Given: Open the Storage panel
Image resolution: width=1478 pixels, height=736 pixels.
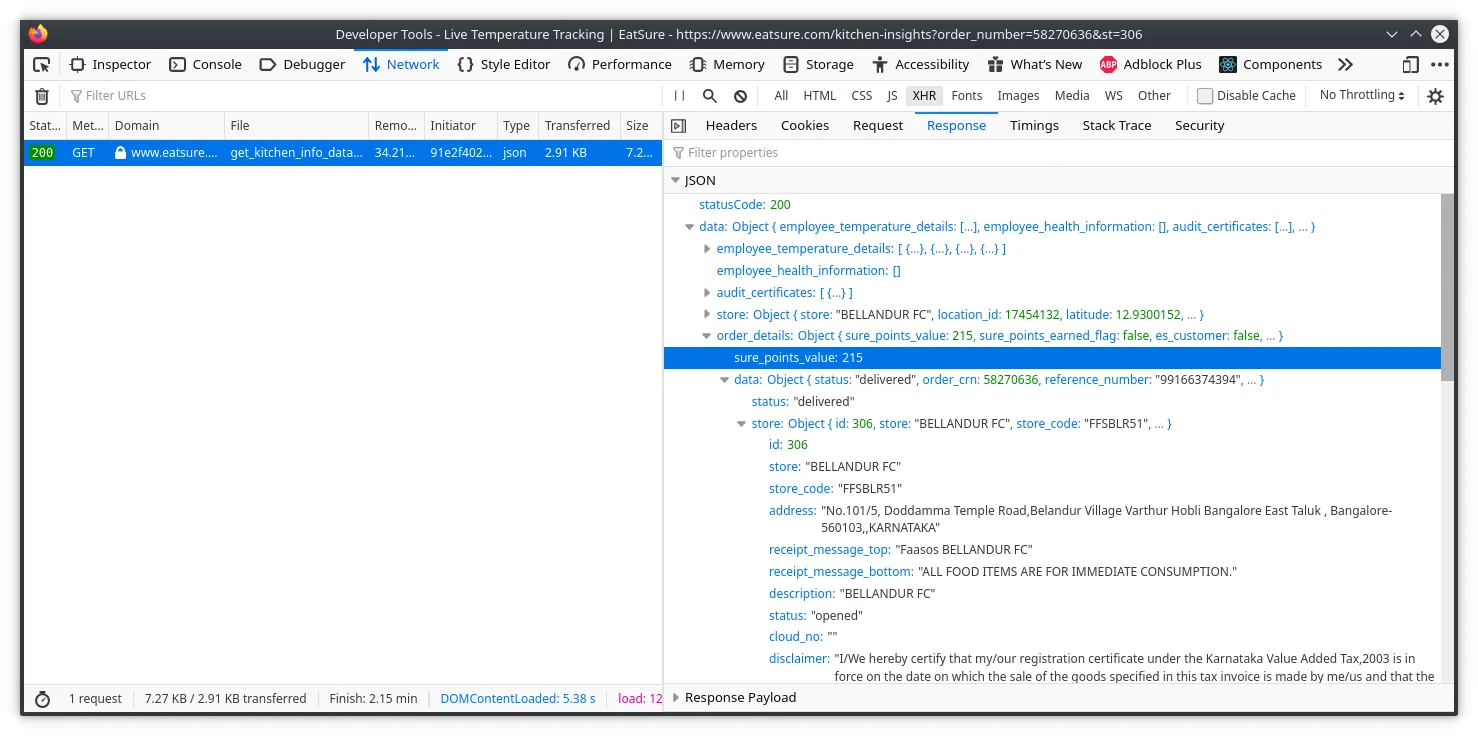Looking at the screenshot, I should tap(818, 65).
